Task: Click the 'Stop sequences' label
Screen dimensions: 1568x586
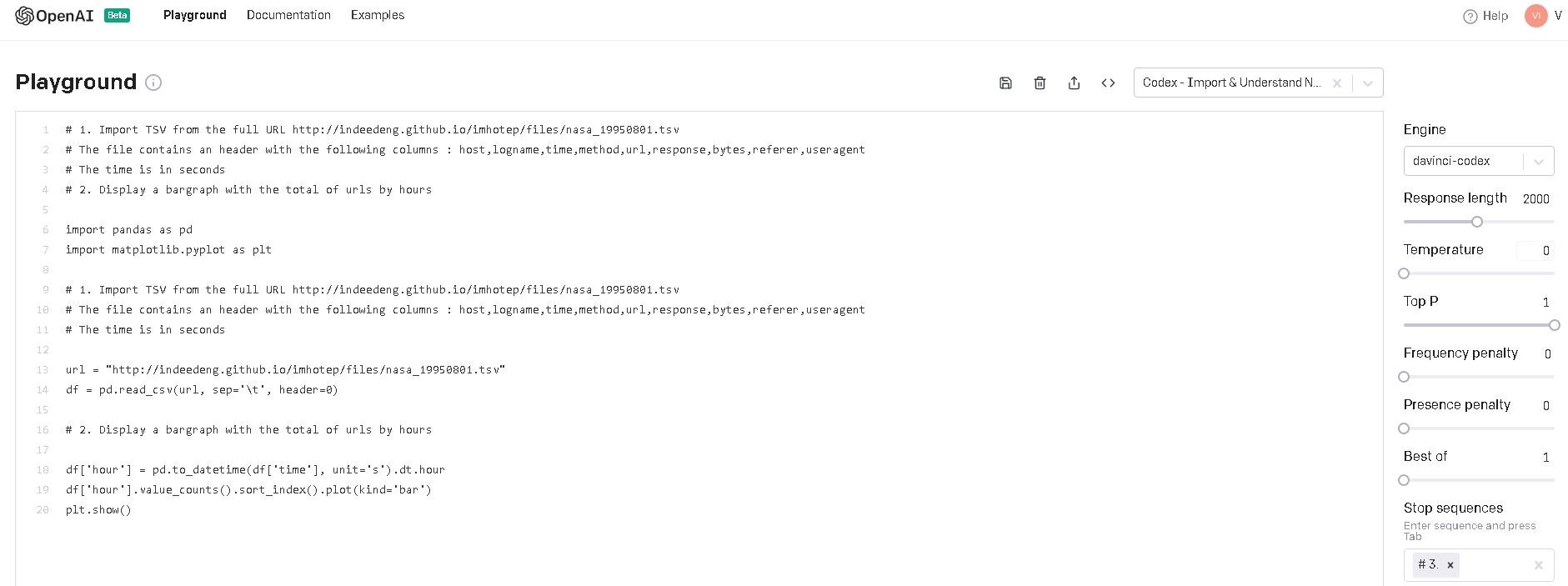Action: 1453,508
